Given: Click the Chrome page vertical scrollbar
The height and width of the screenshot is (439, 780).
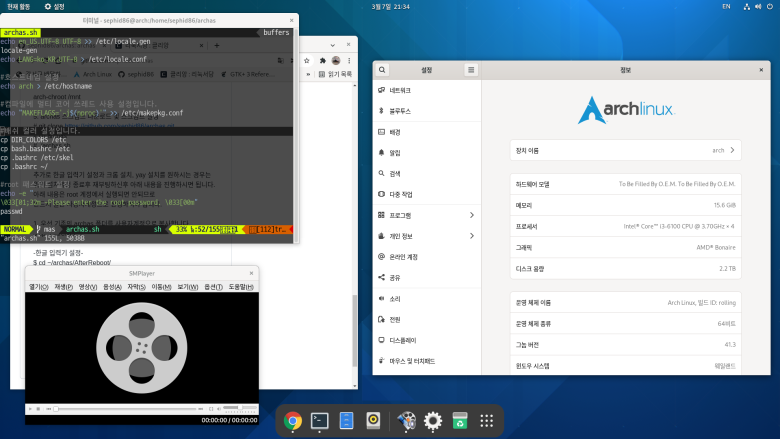Looking at the screenshot, I should tap(355, 331).
